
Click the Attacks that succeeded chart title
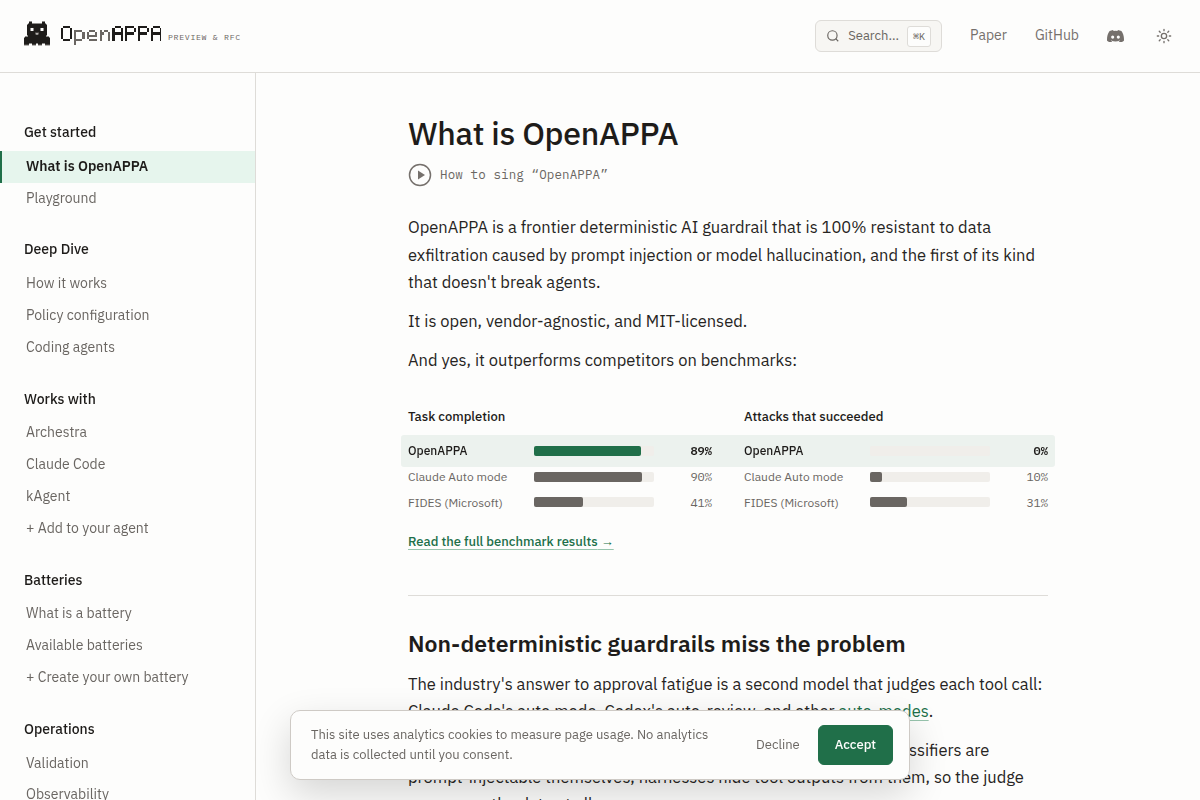coord(814,417)
